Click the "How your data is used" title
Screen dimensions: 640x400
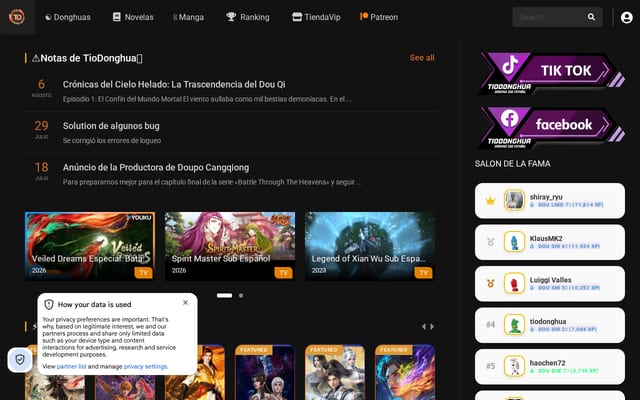(x=95, y=304)
